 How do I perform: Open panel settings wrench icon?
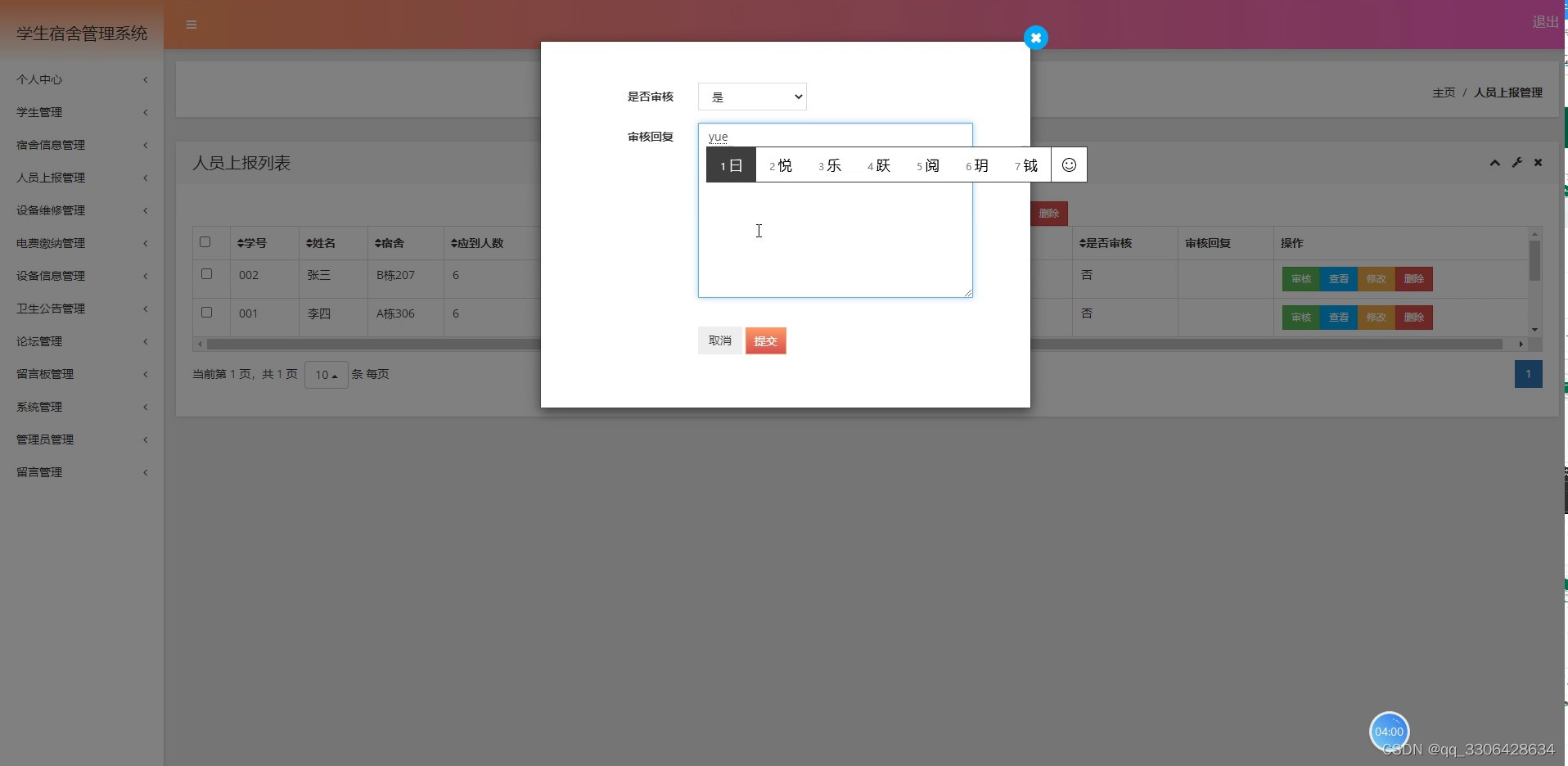coord(1516,163)
